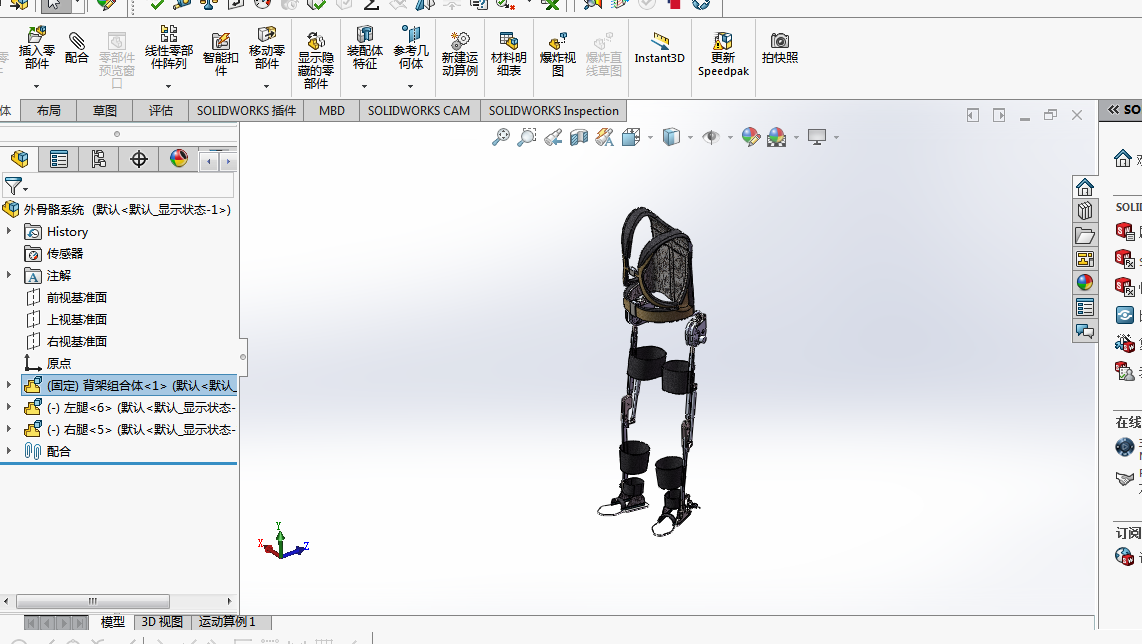This screenshot has height=644, width=1142.
Task: Switch to SOLIDWORKS 插件 tab
Action: point(246,111)
